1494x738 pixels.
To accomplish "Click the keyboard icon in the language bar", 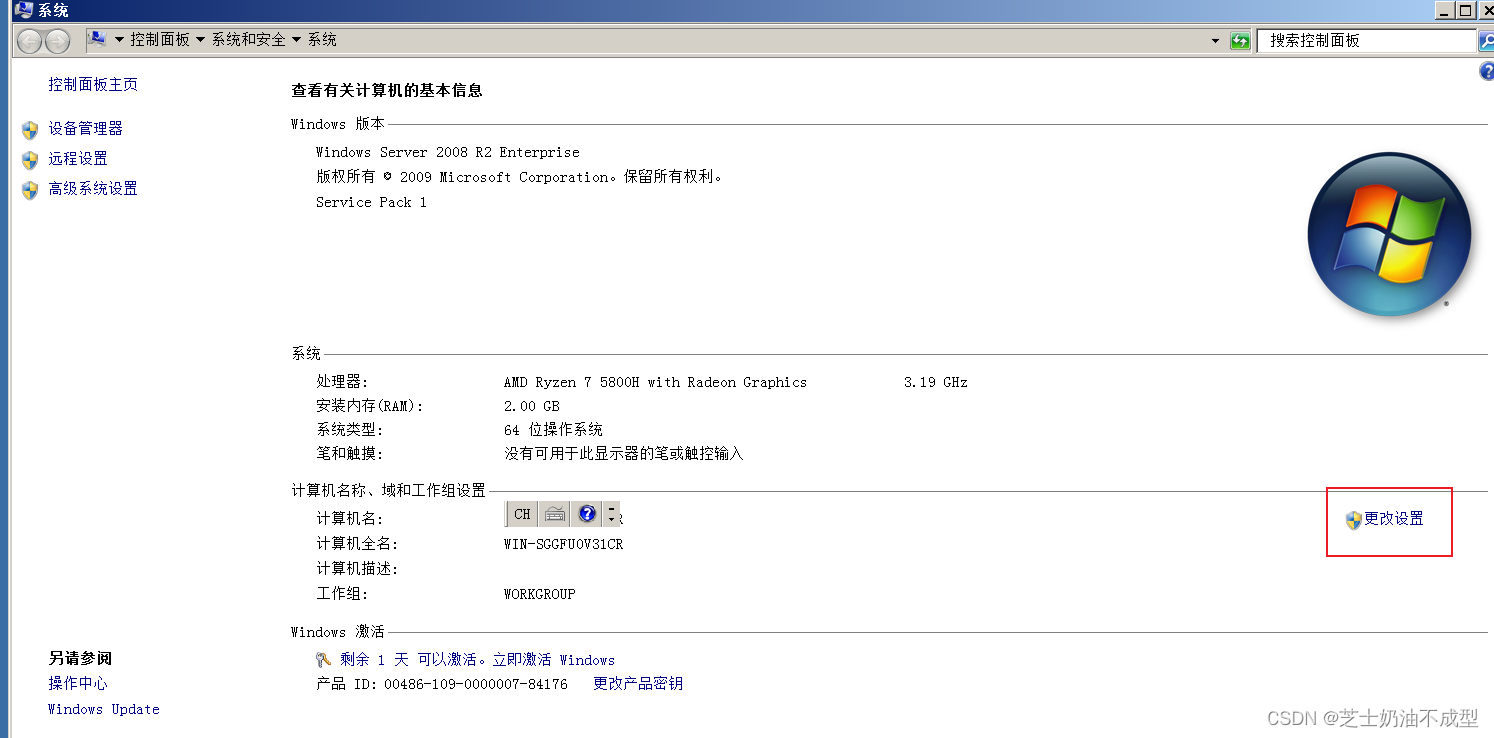I will click(x=554, y=514).
